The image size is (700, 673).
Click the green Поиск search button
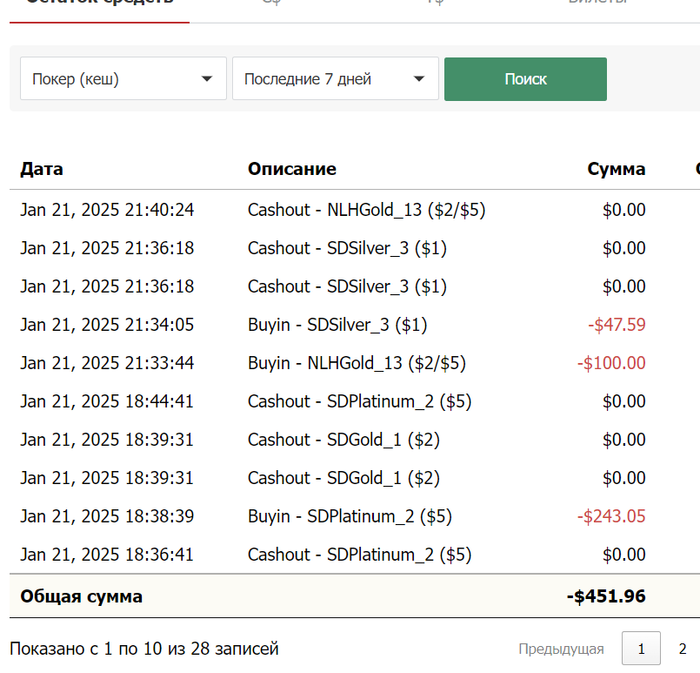pos(525,79)
